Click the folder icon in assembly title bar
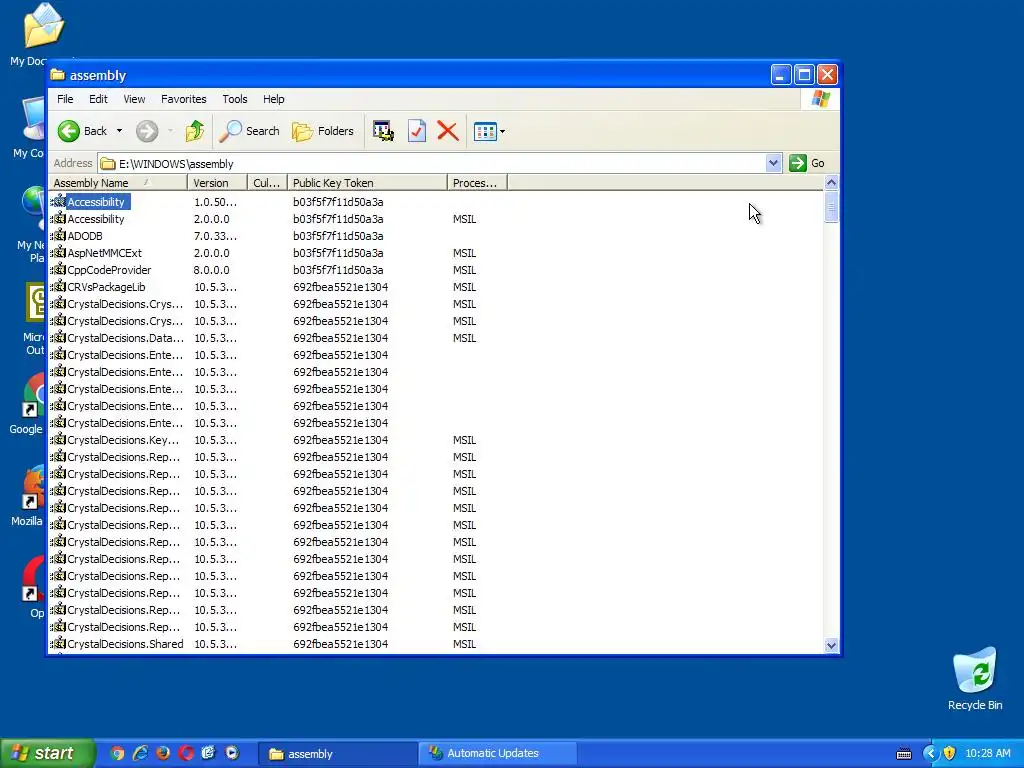This screenshot has width=1024, height=768. [58, 75]
